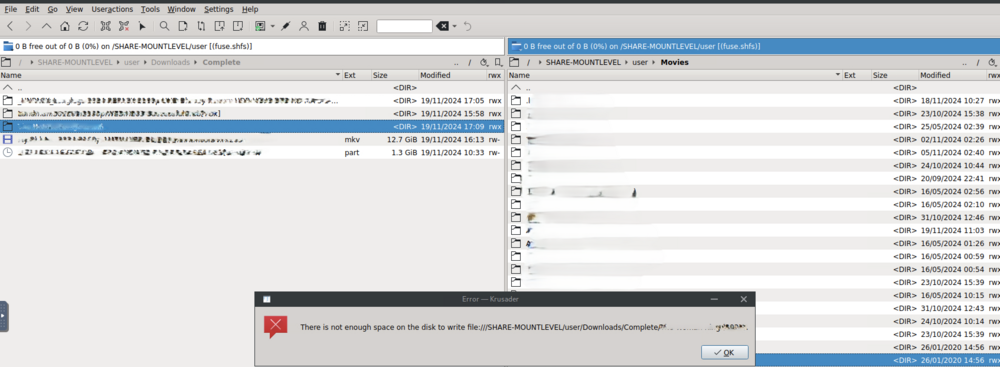Open right panel history clock dropdown
This screenshot has width=1000, height=367.
(x=992, y=63)
